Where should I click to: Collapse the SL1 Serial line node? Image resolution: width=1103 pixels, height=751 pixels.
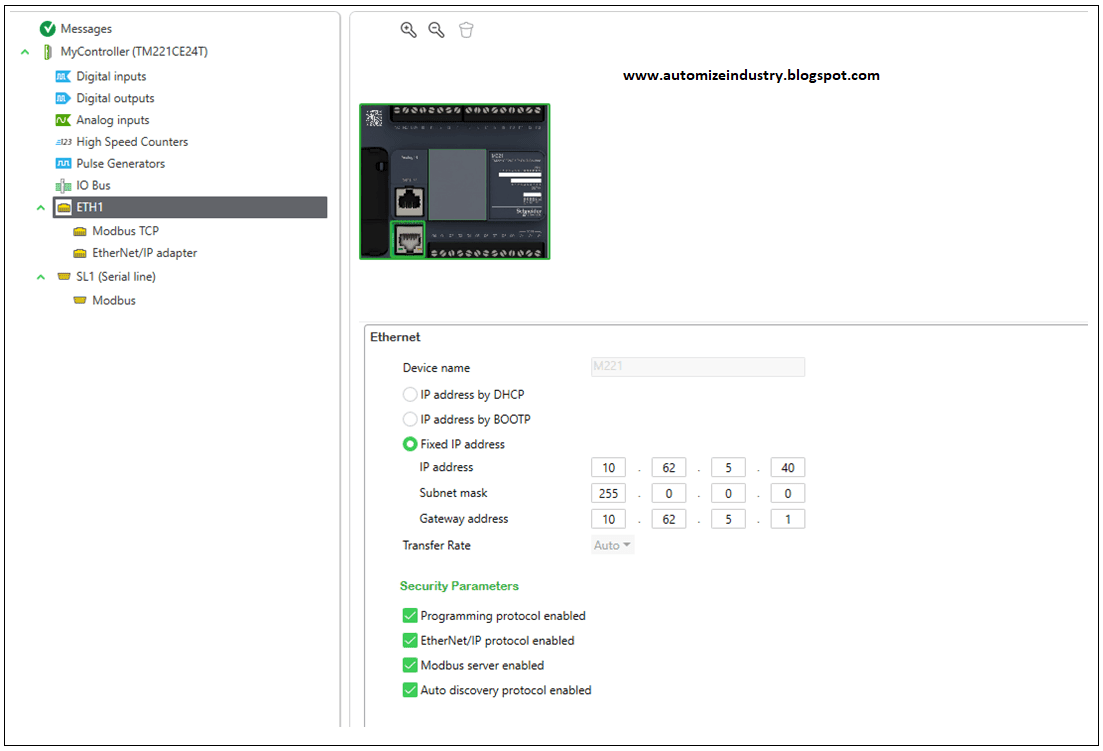41,277
